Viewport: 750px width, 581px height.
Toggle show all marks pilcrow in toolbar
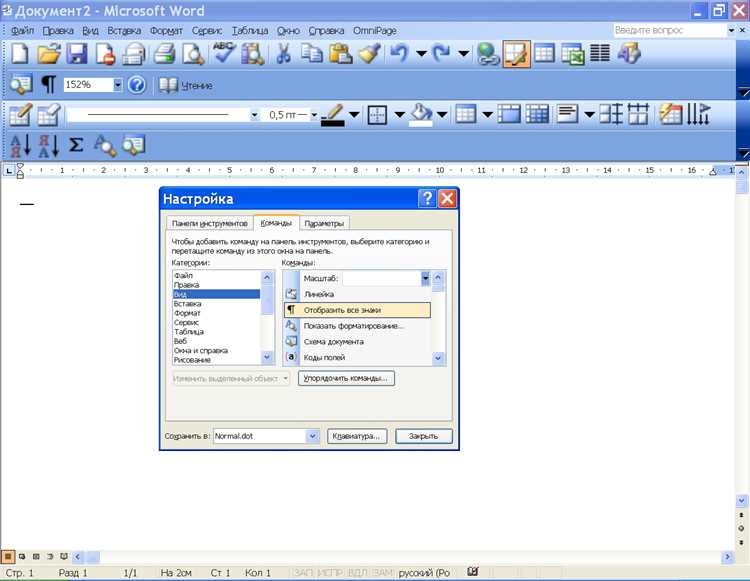(48, 85)
